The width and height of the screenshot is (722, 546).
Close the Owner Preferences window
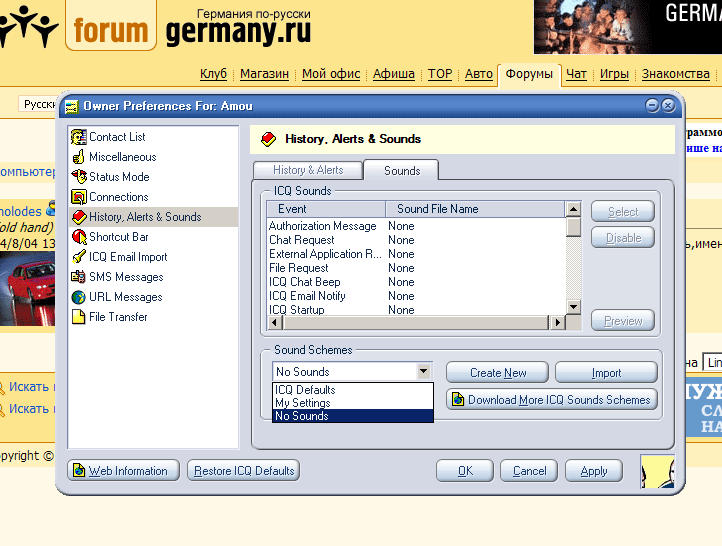tap(668, 105)
